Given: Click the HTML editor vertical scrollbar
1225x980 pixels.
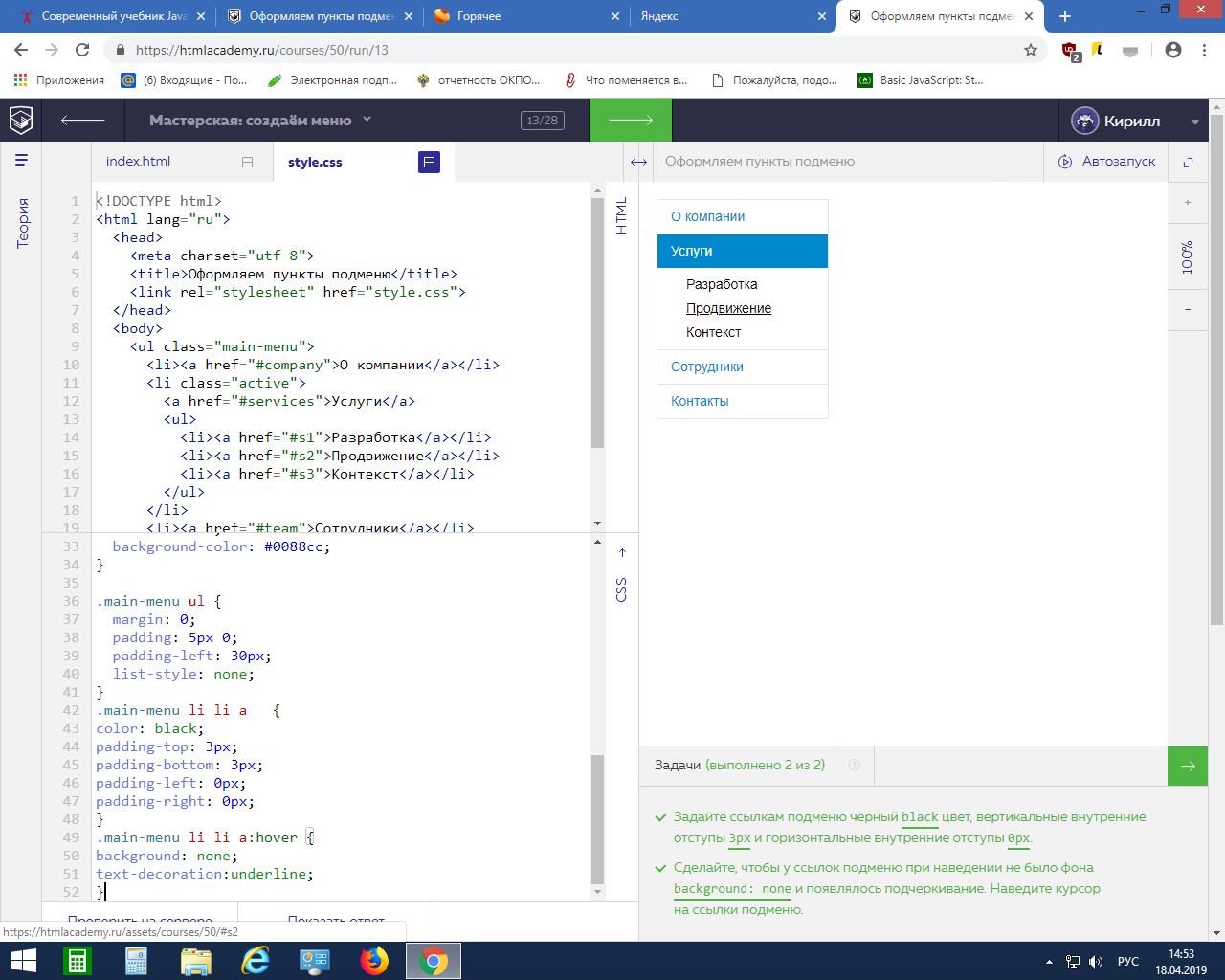Looking at the screenshot, I should (597, 322).
